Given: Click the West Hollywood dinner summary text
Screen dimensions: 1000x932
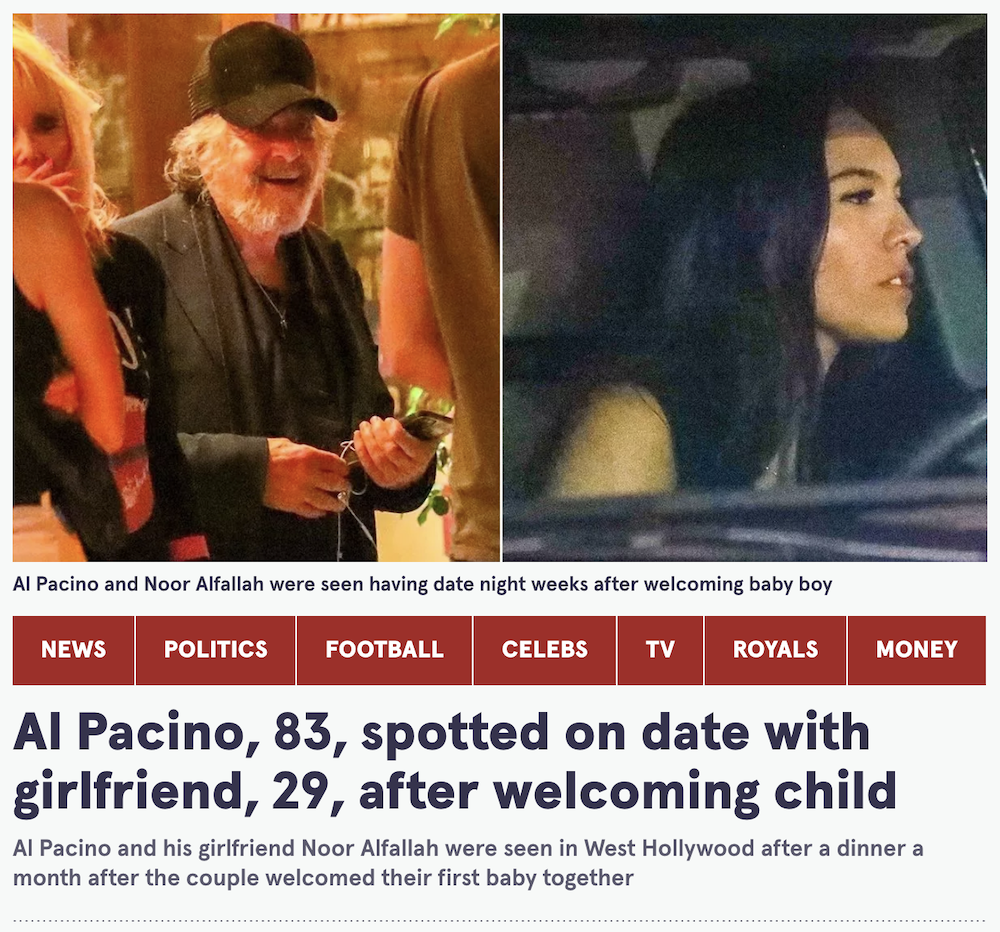Looking at the screenshot, I should [468, 863].
